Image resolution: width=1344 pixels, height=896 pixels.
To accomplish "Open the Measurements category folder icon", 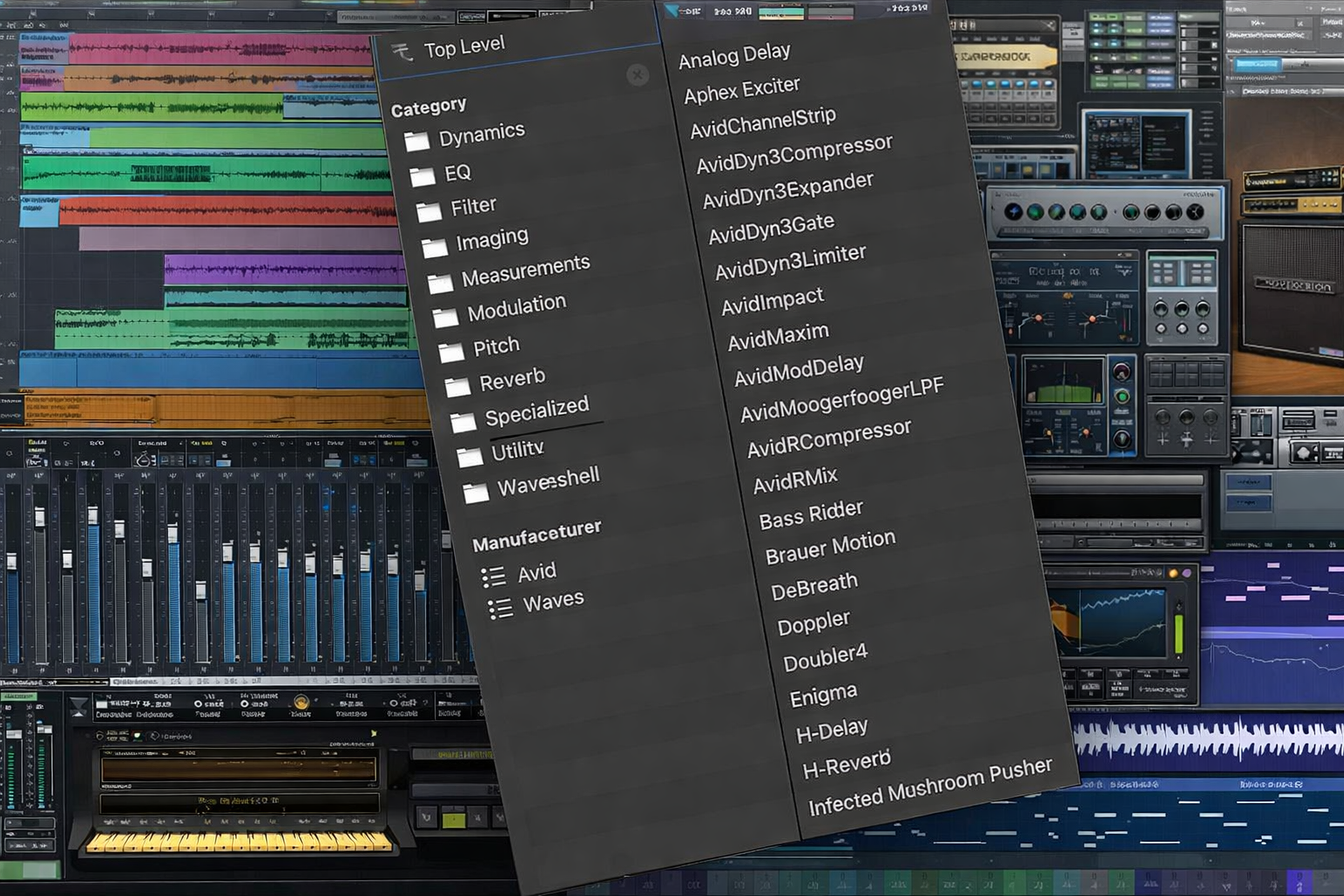I will click(440, 283).
